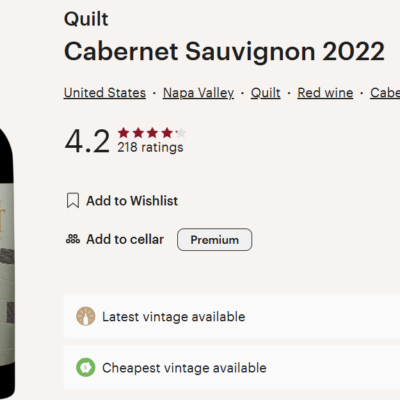Click the Cabernet Sauvignon 2022 title
The width and height of the screenshot is (400, 400).
point(224,52)
